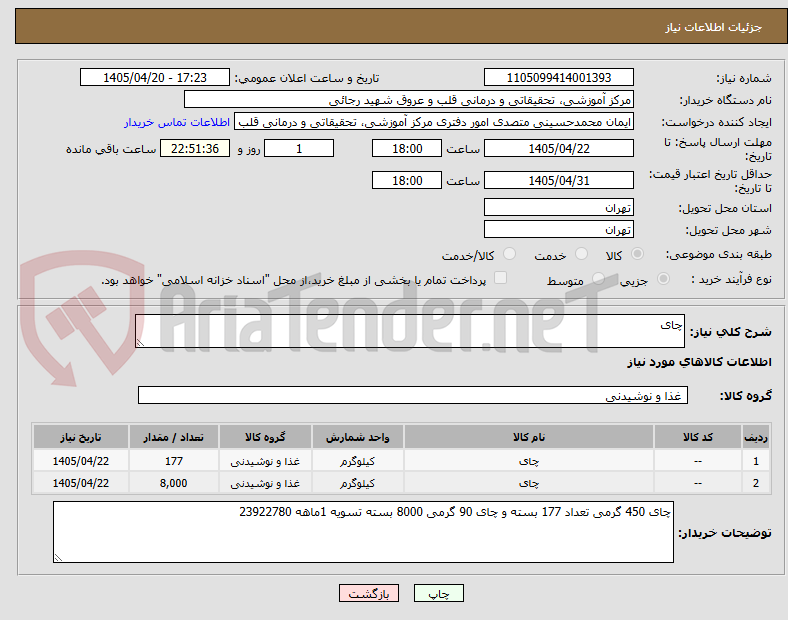Select the کالا radio button

pyautogui.click(x=637, y=254)
